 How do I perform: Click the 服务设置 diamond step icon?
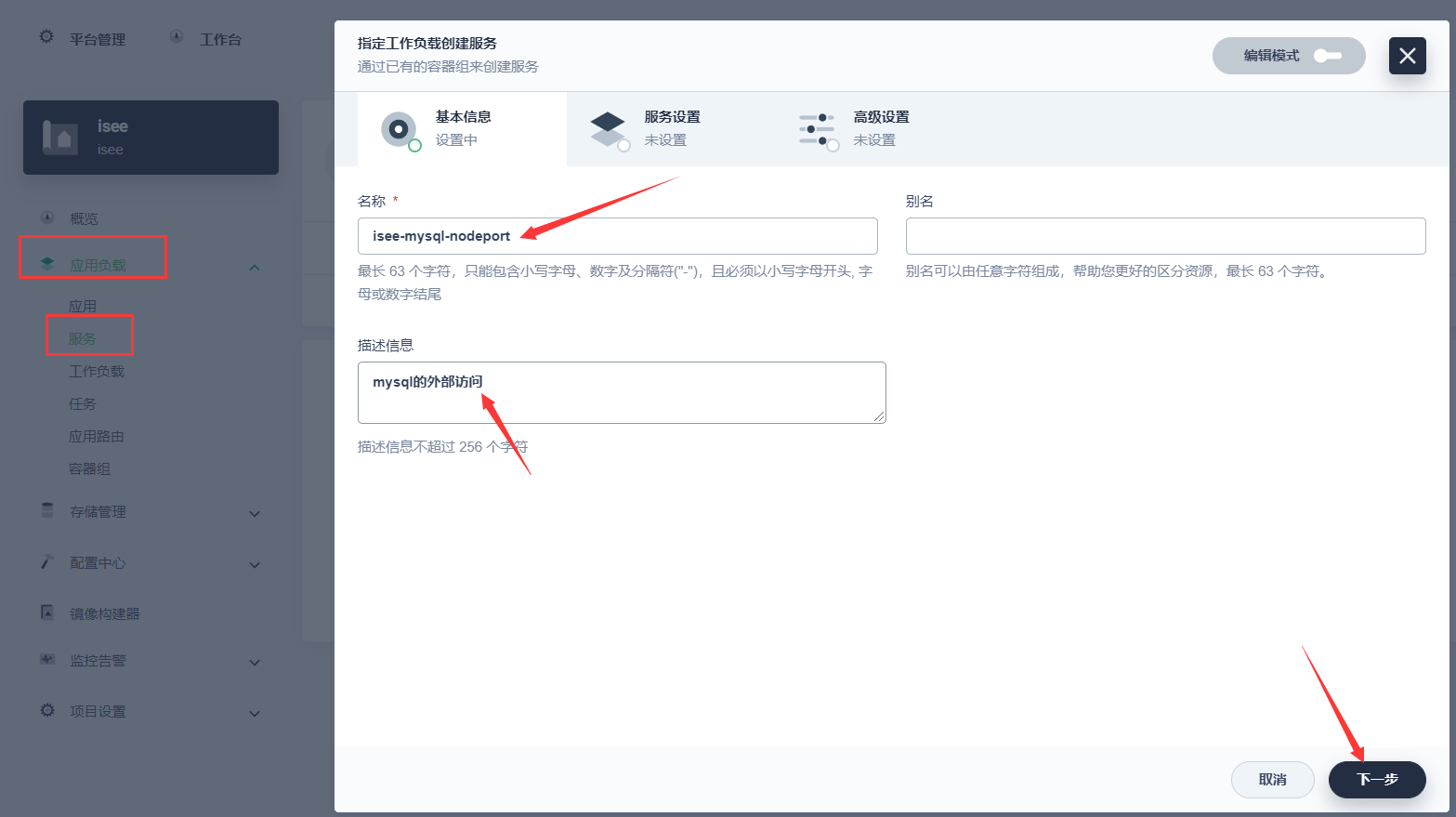click(610, 130)
